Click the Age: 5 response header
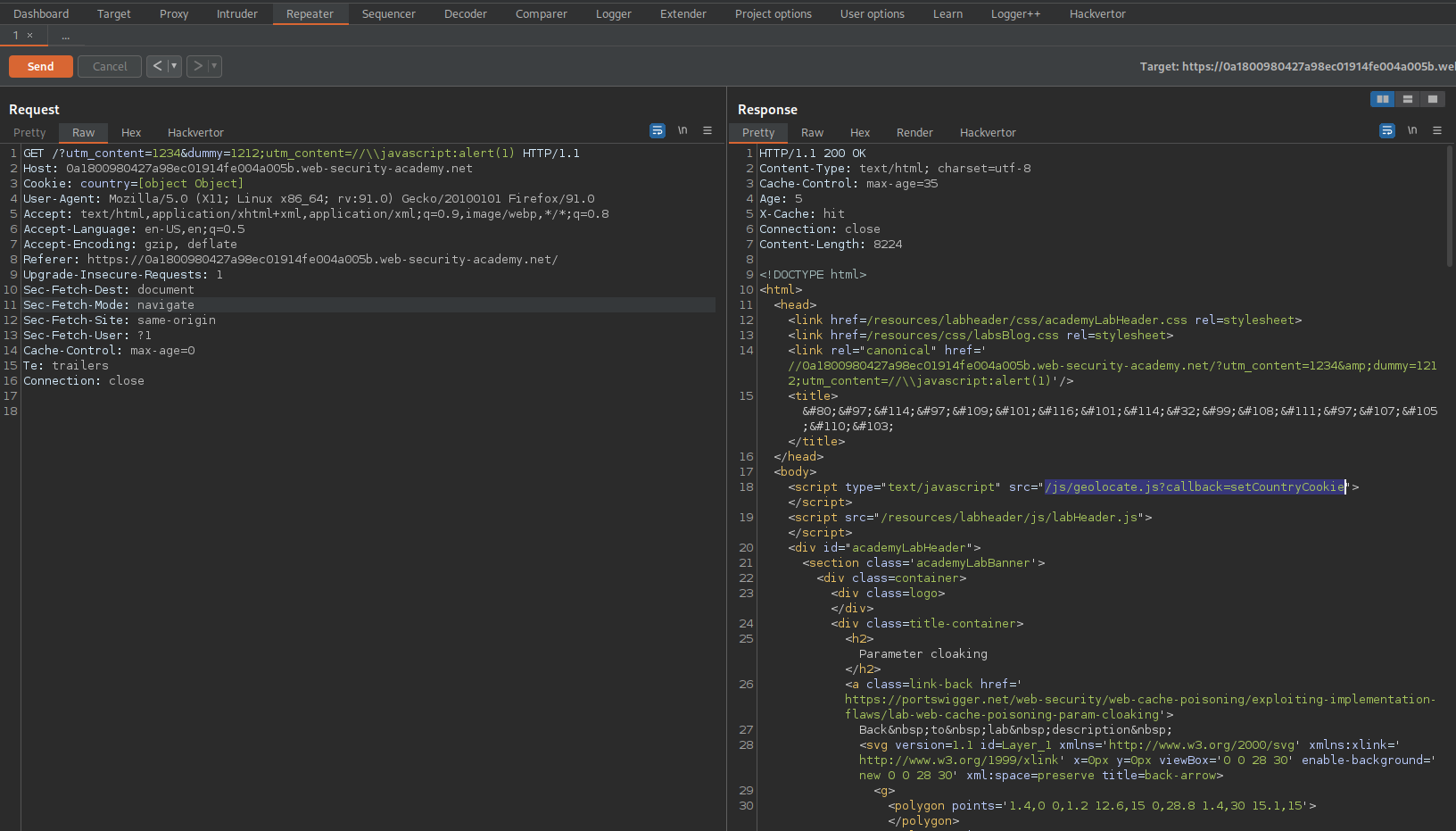This screenshot has height=831, width=1456. (x=781, y=198)
